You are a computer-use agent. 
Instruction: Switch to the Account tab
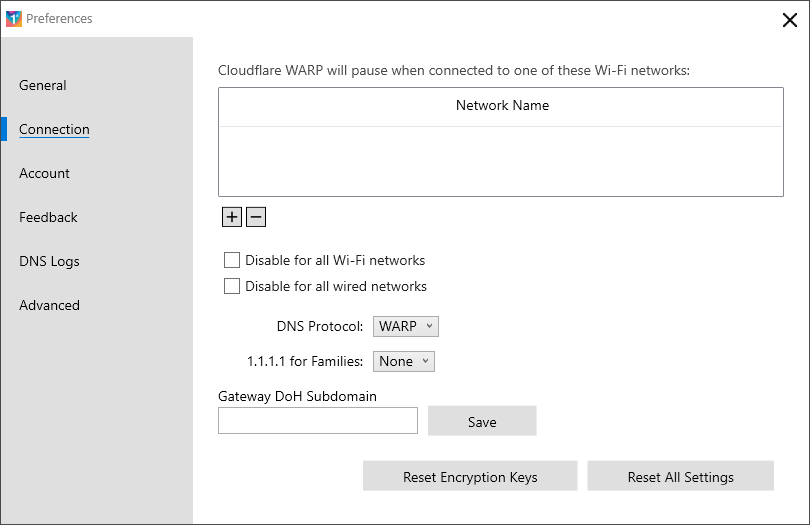click(x=44, y=173)
